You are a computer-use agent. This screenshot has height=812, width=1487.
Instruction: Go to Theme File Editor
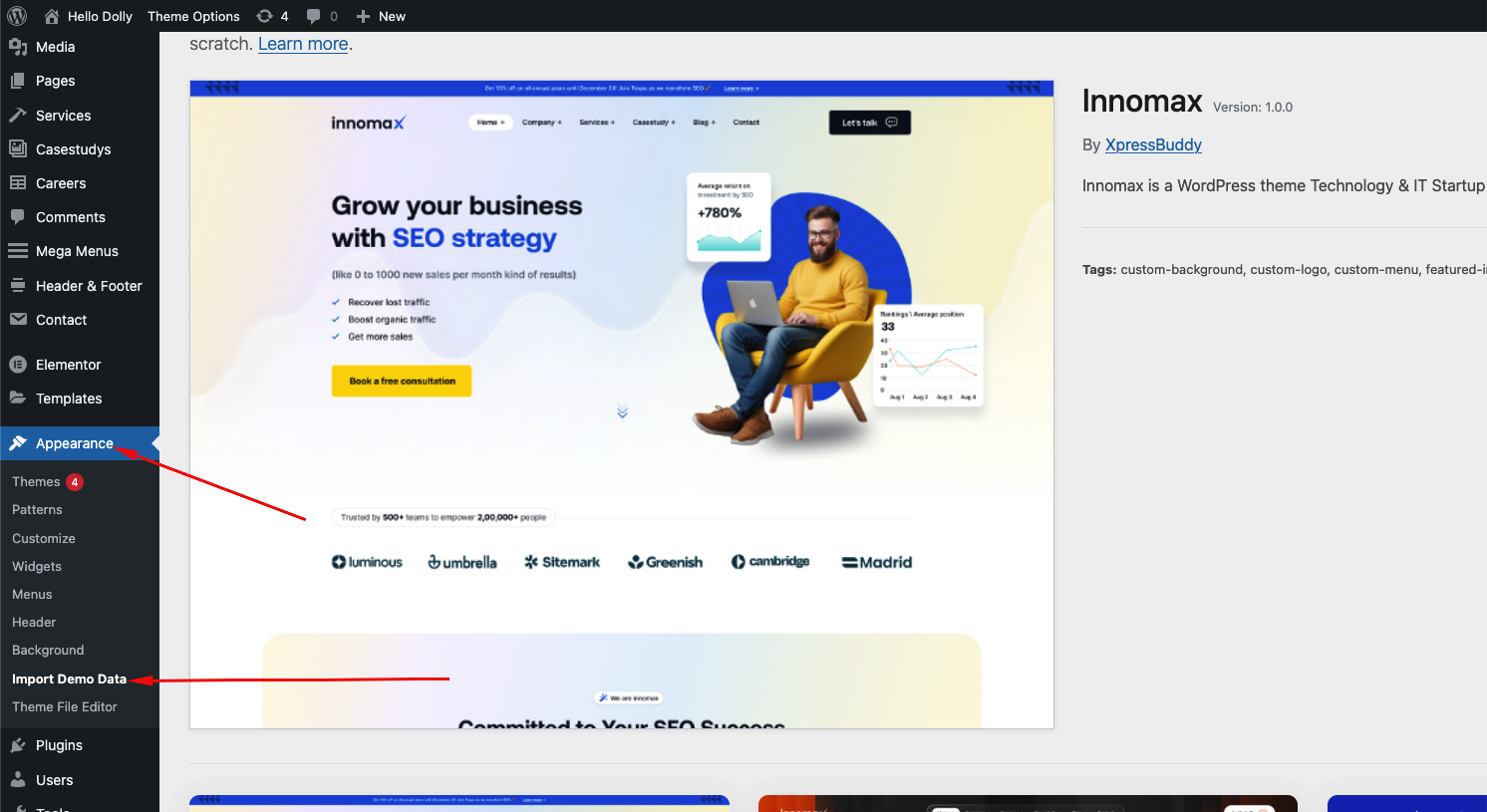click(x=65, y=706)
